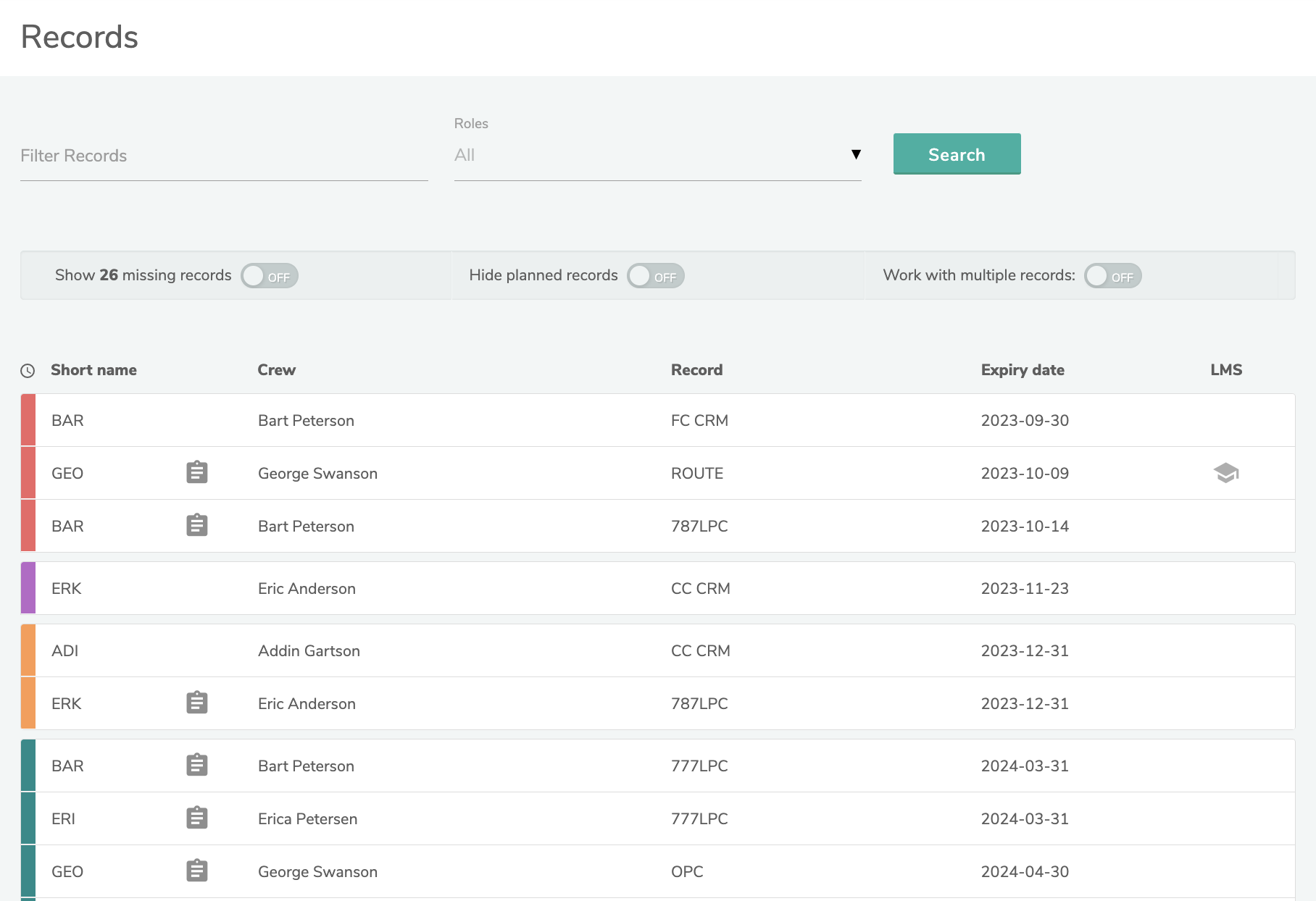Viewport: 1316px width, 901px height.
Task: Turn on Hide planned records toggle
Action: [656, 276]
